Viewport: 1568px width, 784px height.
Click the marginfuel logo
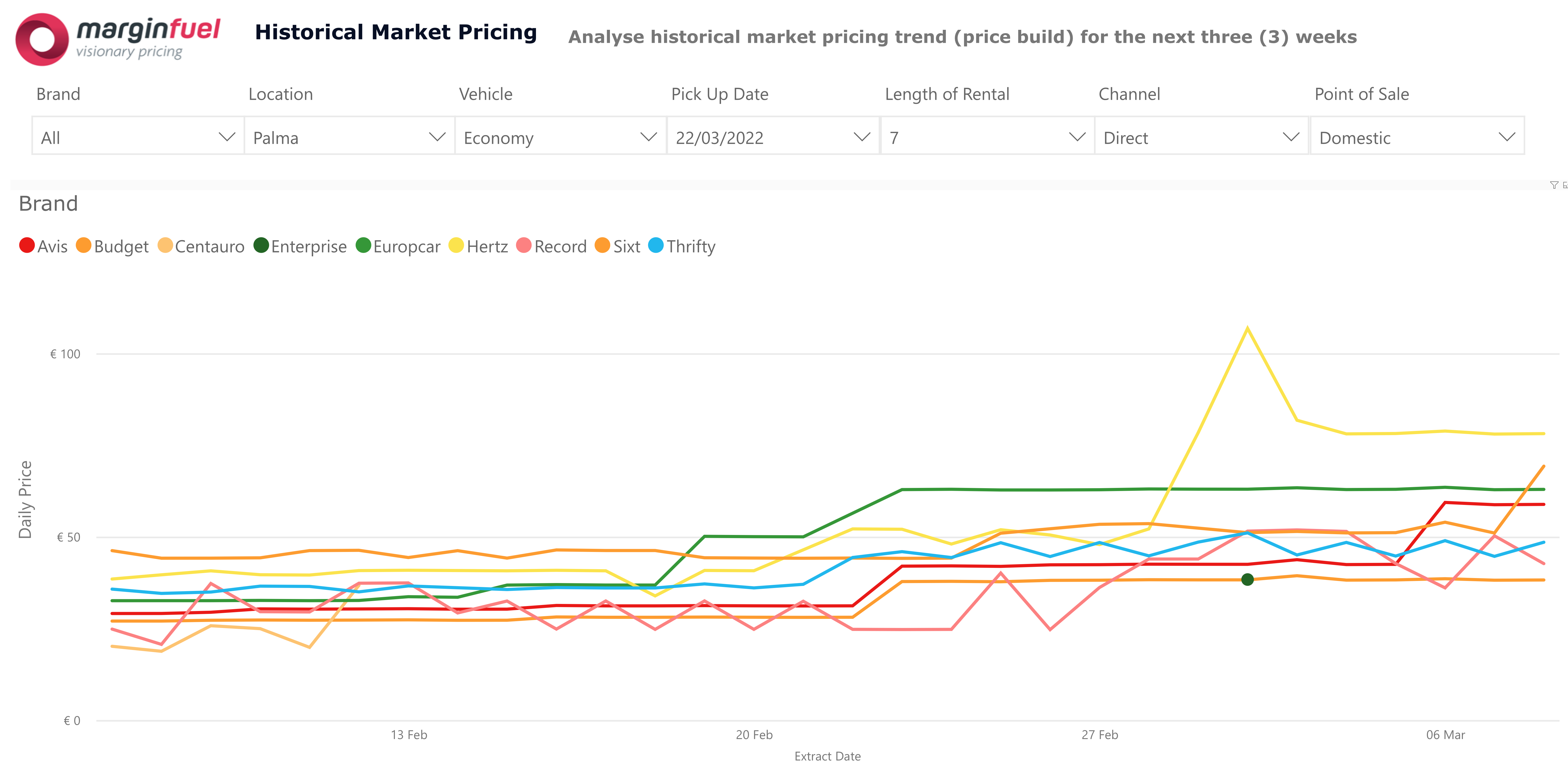coord(118,39)
